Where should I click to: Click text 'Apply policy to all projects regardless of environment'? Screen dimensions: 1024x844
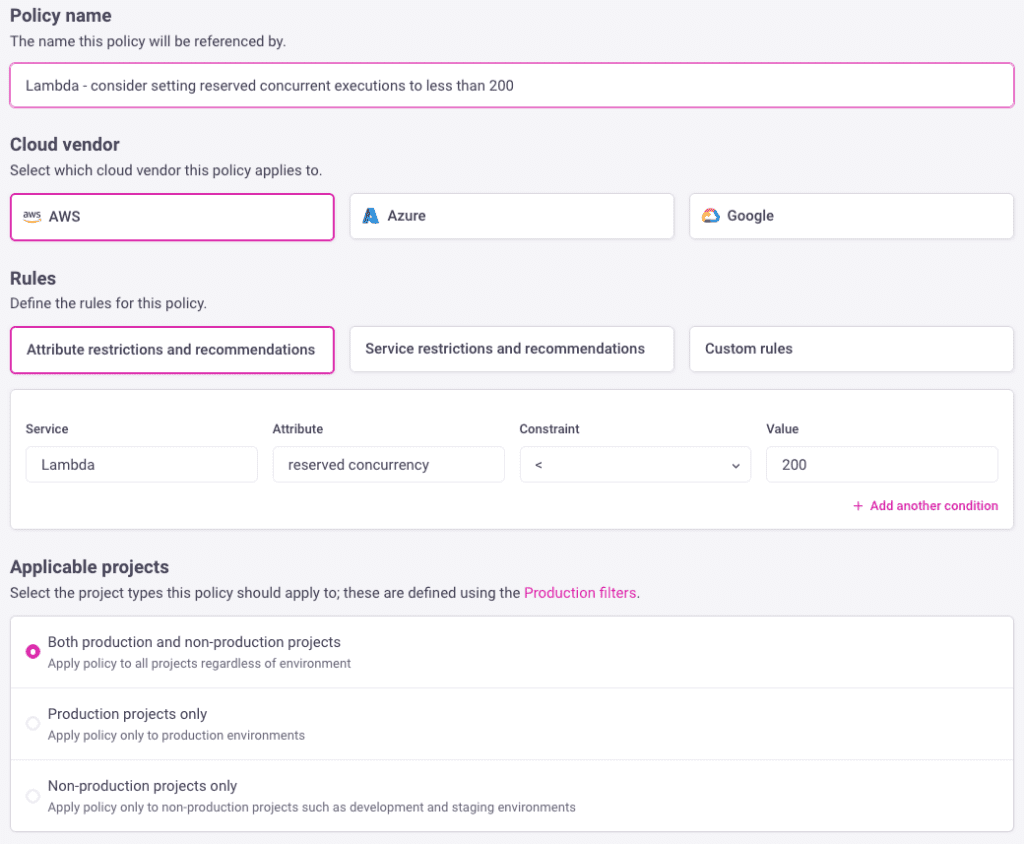[x=199, y=664]
